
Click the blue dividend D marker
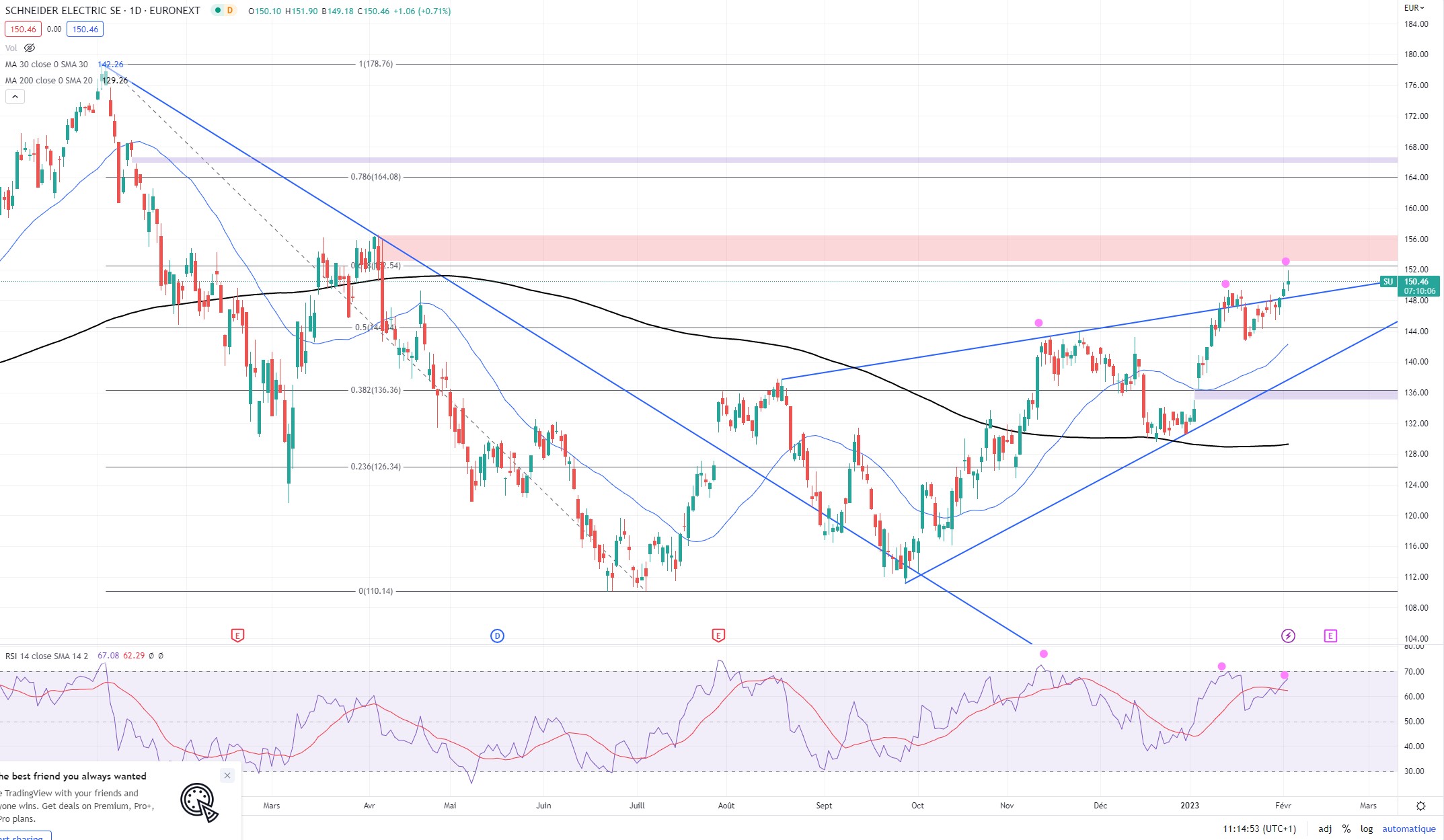[497, 636]
